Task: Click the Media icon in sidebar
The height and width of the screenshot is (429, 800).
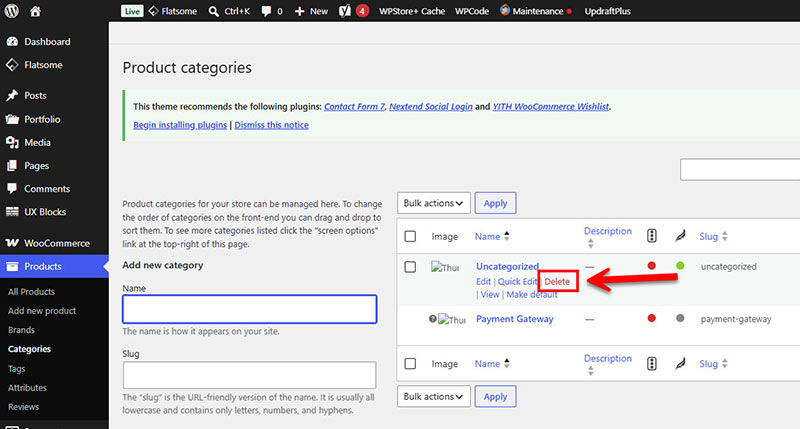Action: pyautogui.click(x=12, y=142)
